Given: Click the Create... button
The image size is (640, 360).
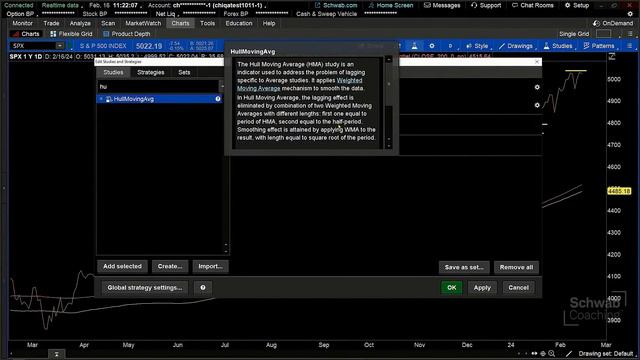Looking at the screenshot, I should point(170,266).
